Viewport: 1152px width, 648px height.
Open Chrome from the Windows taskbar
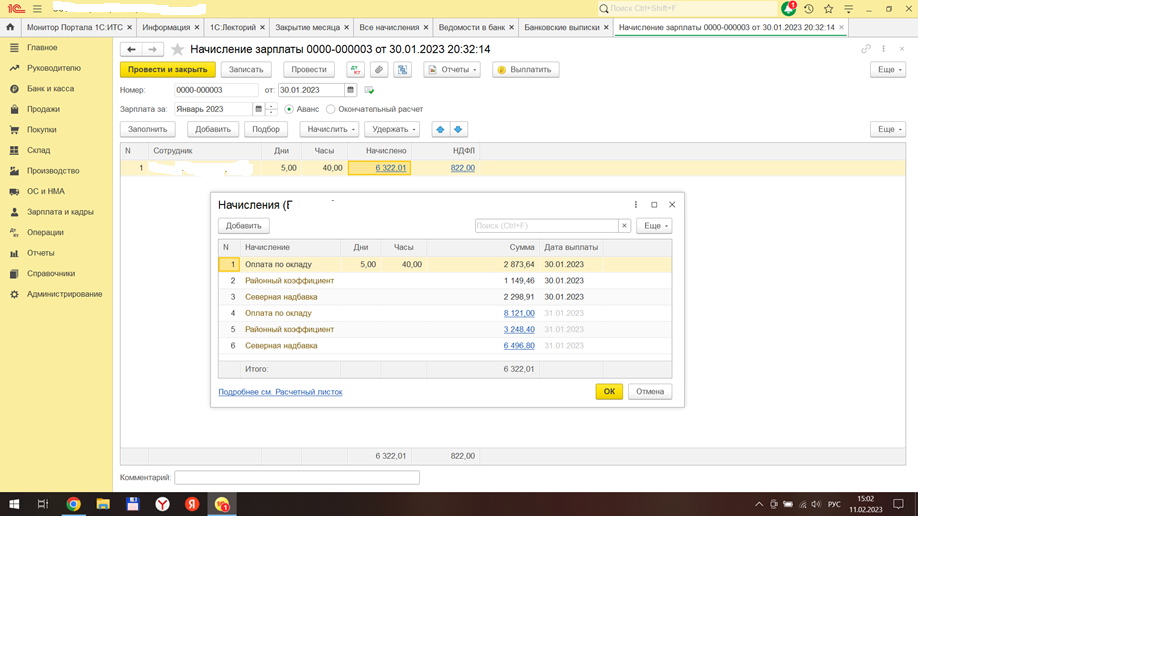tap(73, 504)
